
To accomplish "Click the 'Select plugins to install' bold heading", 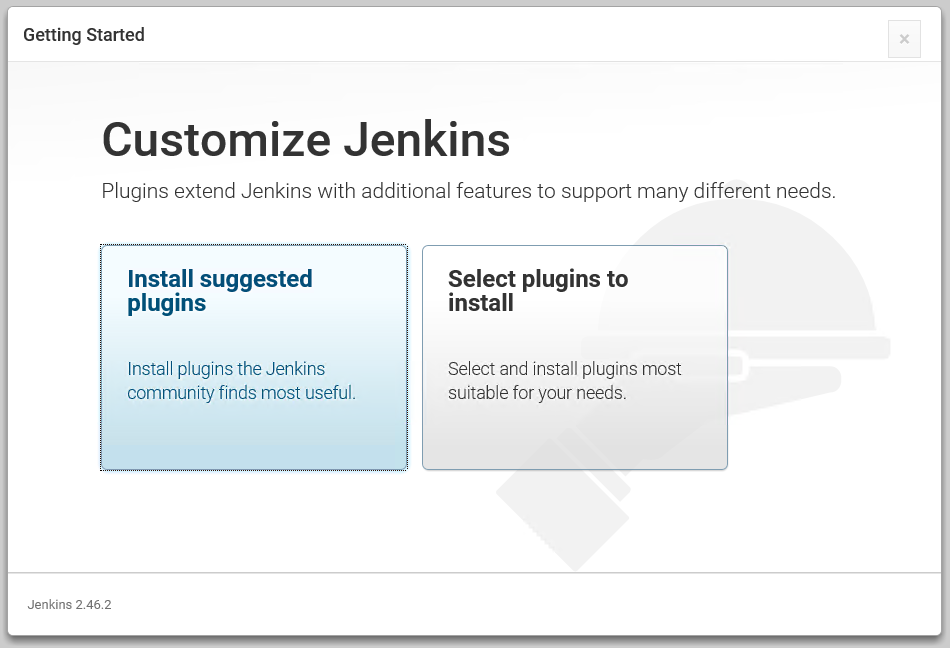I will point(538,291).
